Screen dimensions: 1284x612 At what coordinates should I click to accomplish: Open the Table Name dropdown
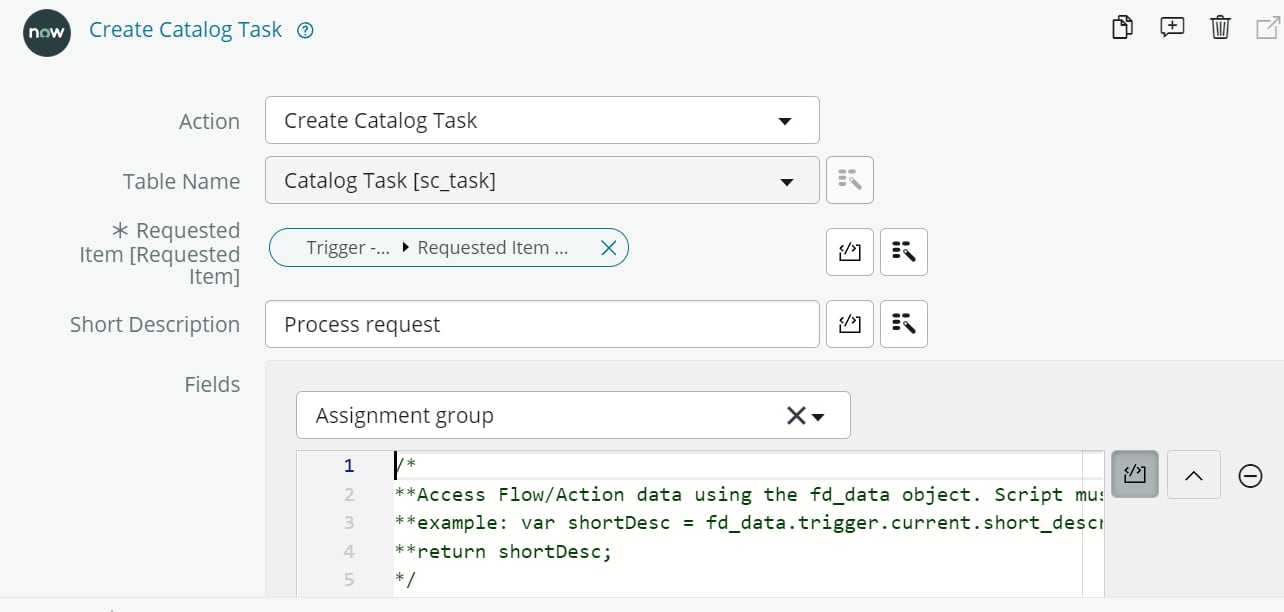pos(786,180)
